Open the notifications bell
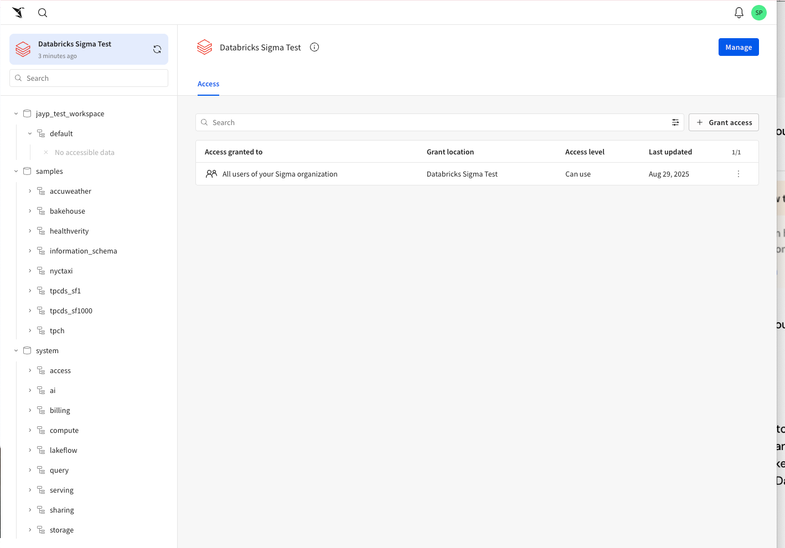This screenshot has height=548, width=785. point(739,13)
